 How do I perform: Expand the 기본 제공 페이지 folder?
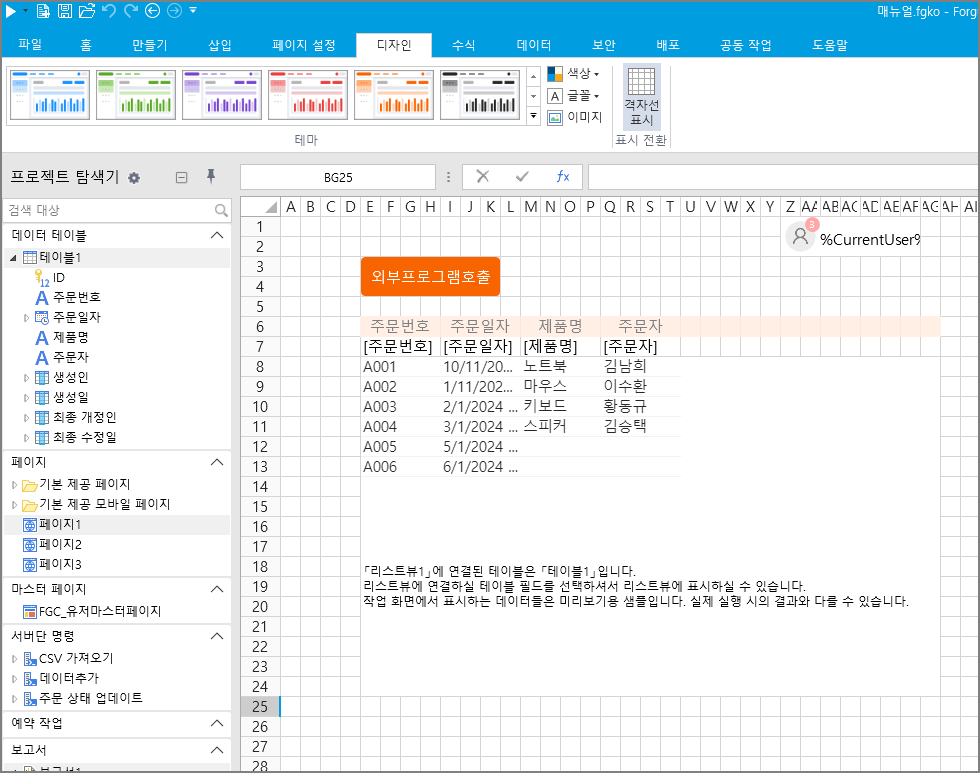tap(14, 484)
